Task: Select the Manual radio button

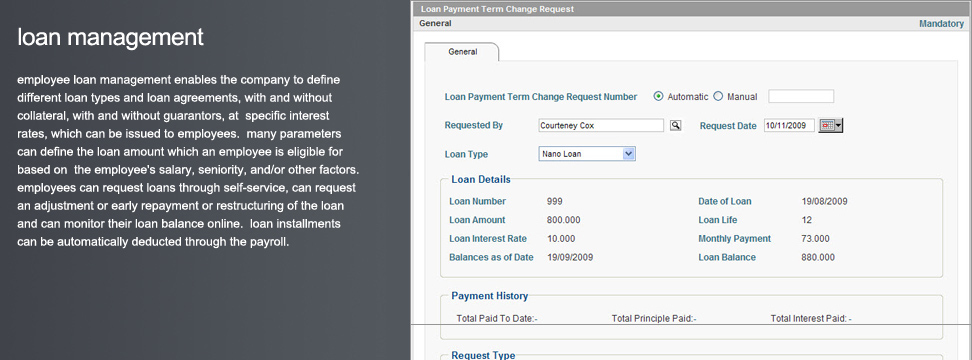Action: coord(718,96)
